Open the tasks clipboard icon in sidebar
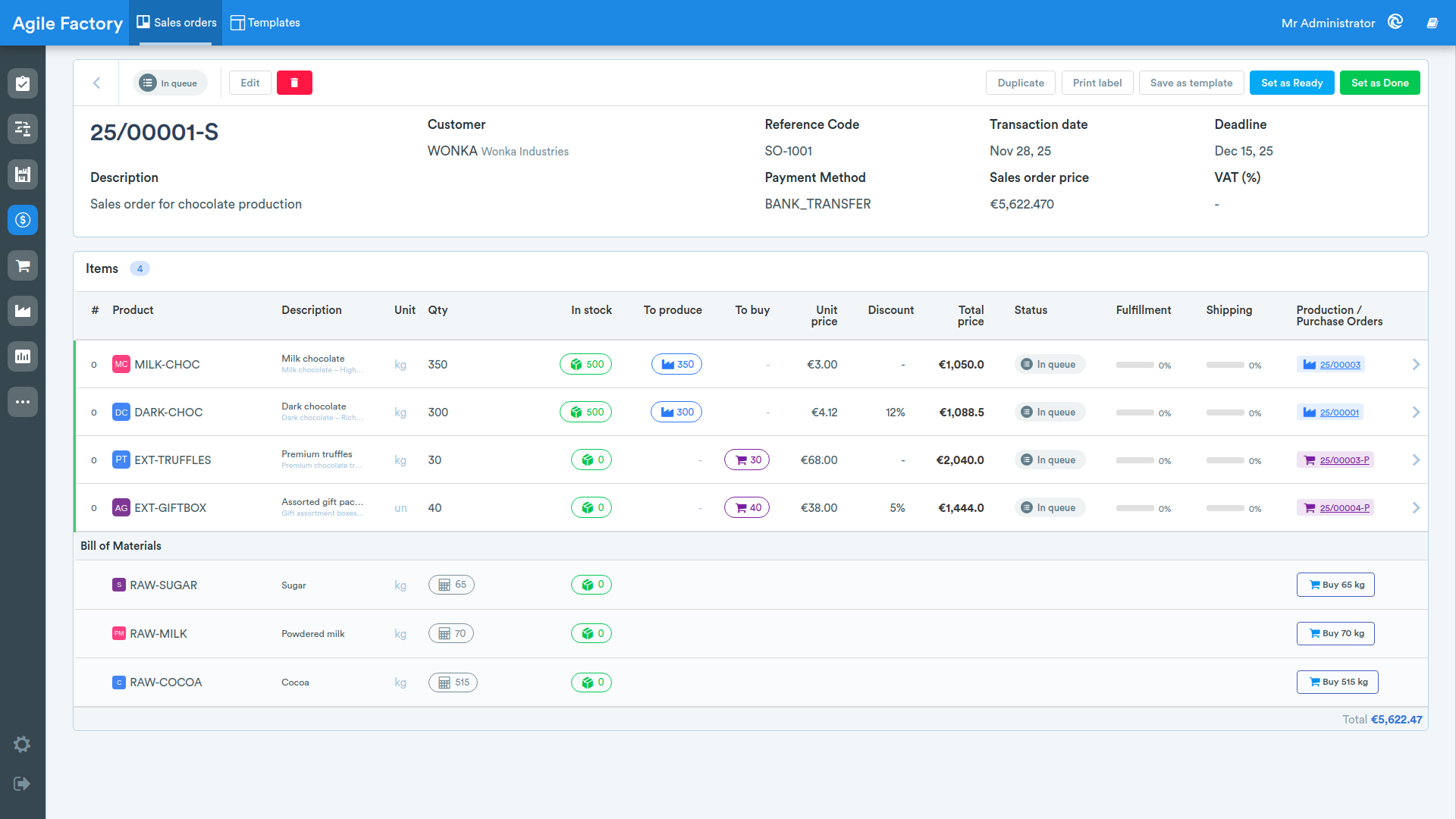This screenshot has height=819, width=1456. pos(23,83)
